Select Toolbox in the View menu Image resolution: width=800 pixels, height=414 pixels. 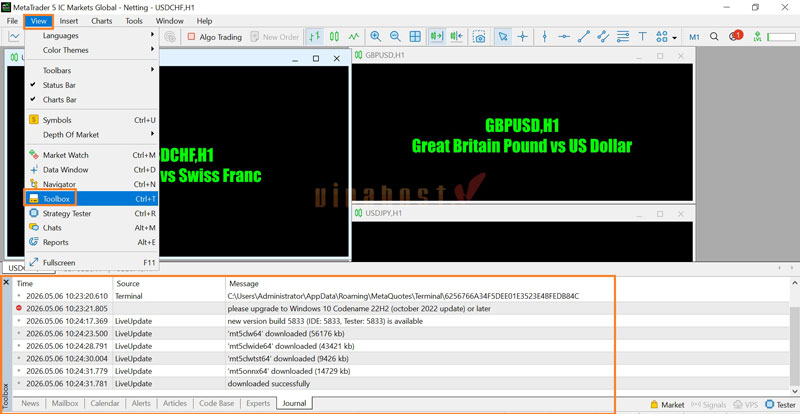click(92, 199)
